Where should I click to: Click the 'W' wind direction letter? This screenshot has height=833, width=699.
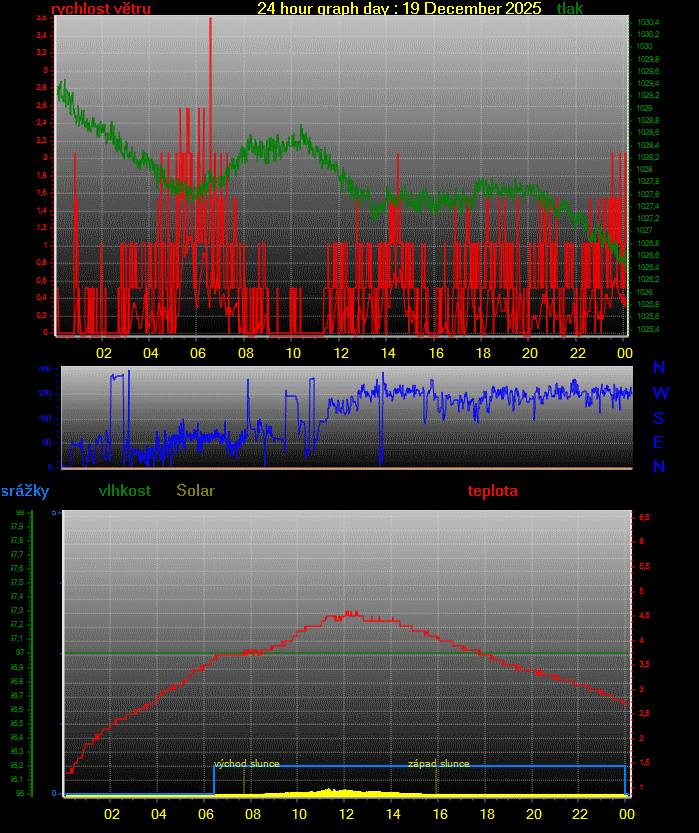click(x=660, y=394)
